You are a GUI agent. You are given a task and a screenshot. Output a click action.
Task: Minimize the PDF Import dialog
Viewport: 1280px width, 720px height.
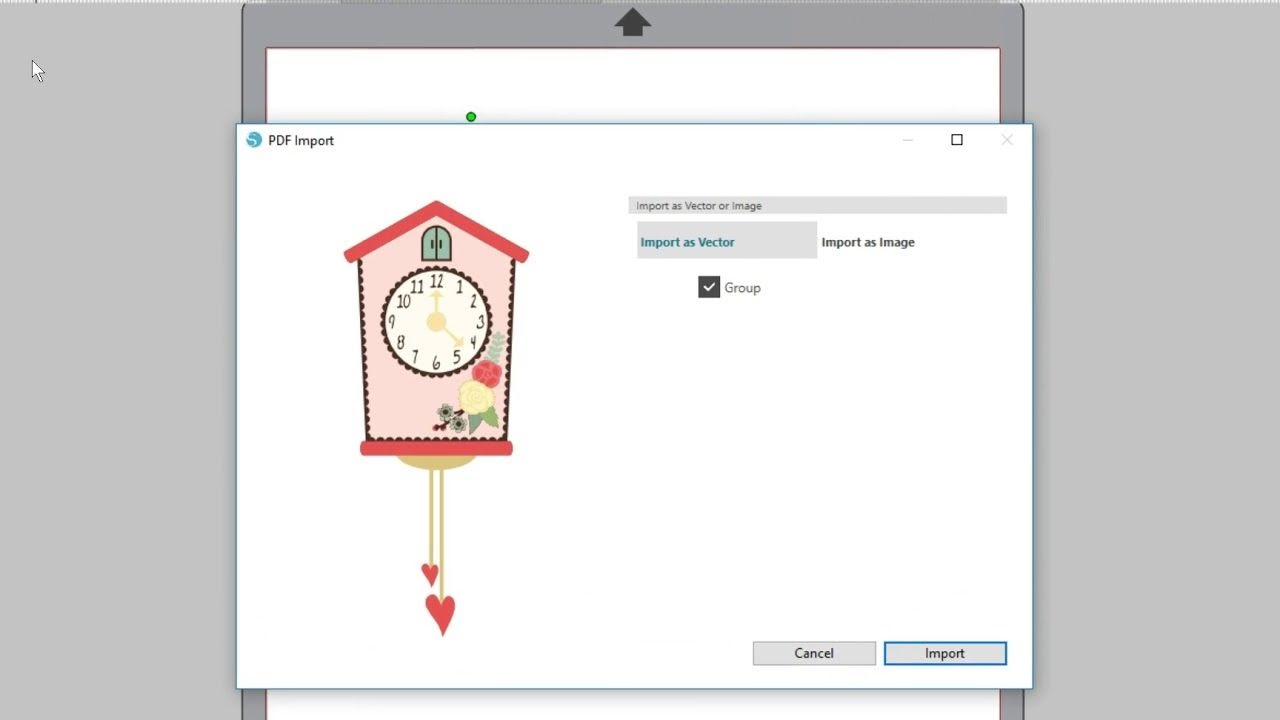click(908, 140)
